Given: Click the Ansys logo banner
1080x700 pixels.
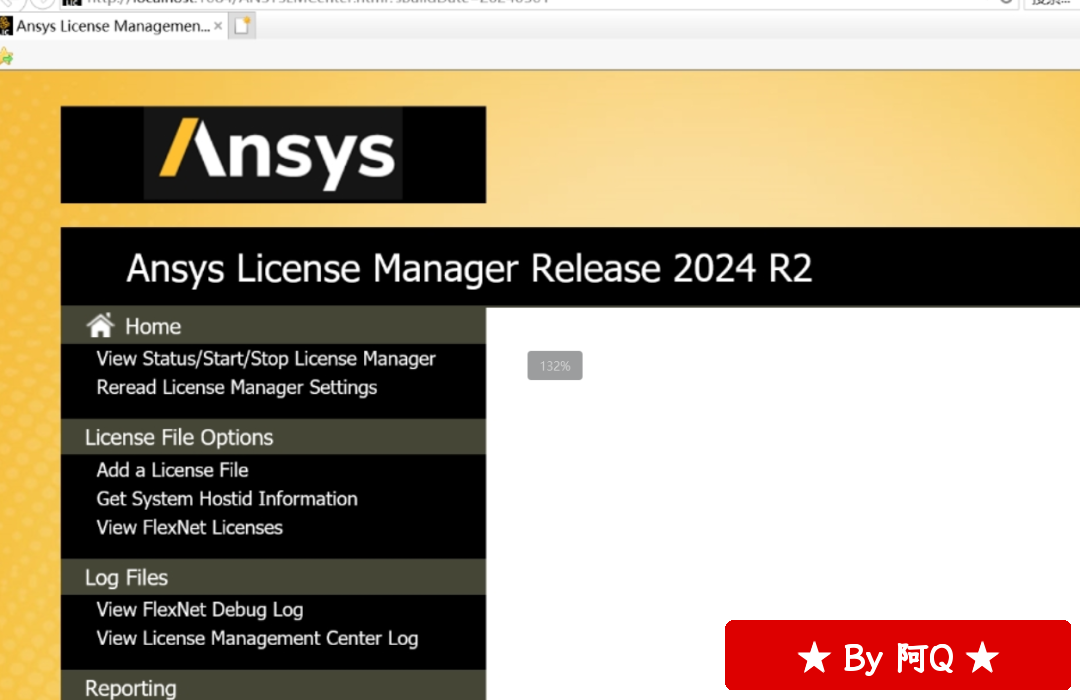Looking at the screenshot, I should click(x=273, y=155).
